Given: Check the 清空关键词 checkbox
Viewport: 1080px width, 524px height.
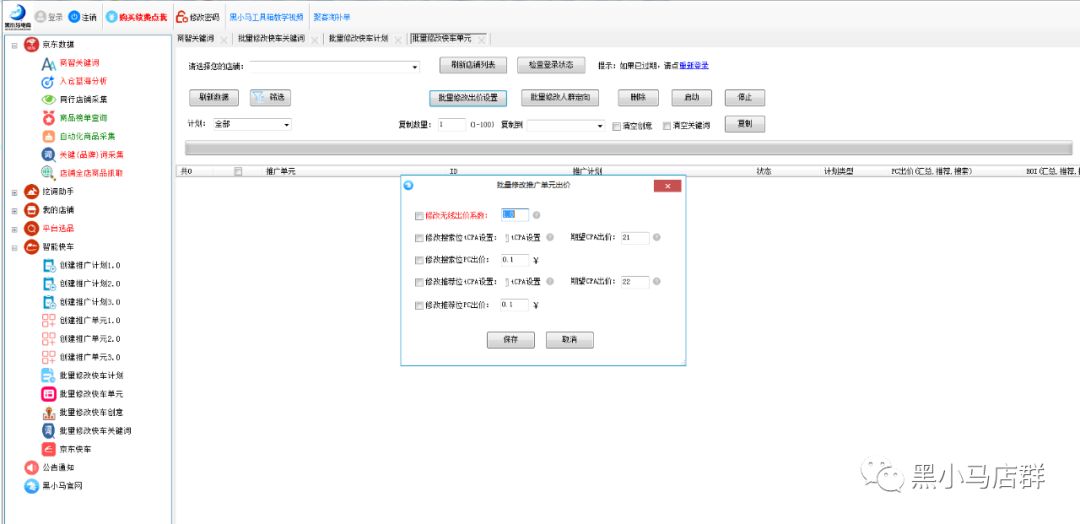Looking at the screenshot, I should click(x=667, y=126).
